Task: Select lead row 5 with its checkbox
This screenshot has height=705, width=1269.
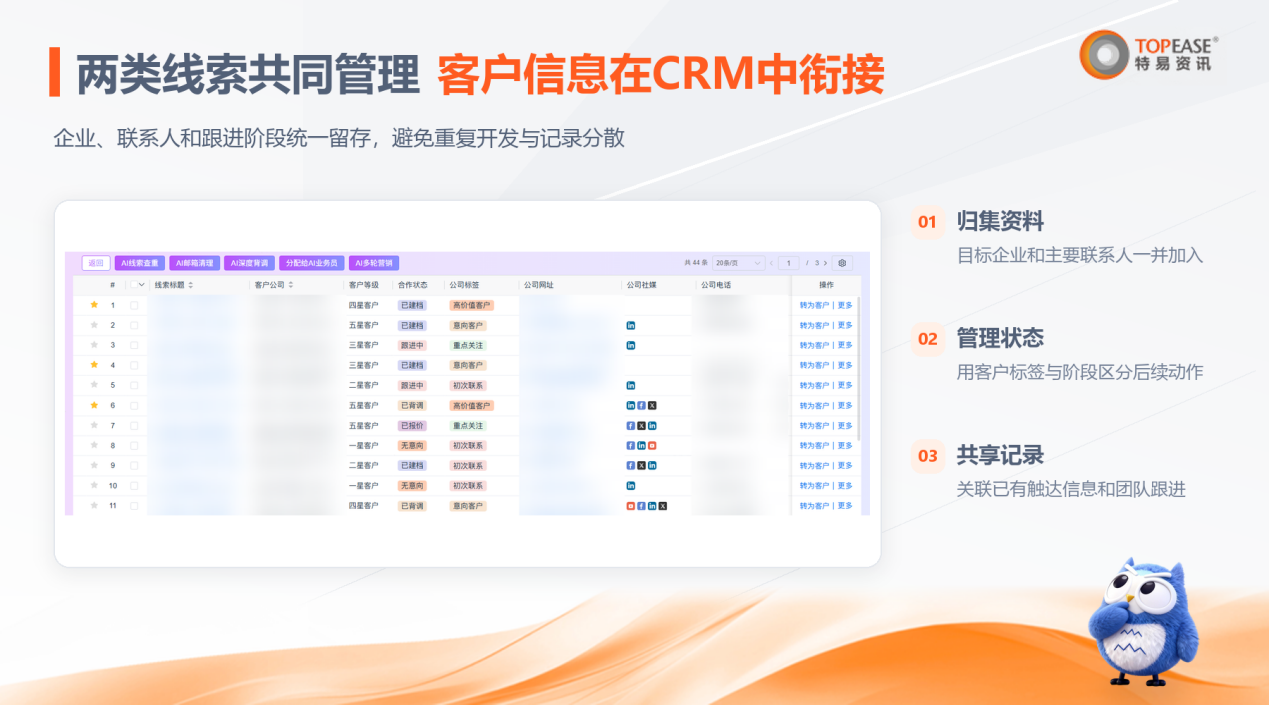Action: pos(134,385)
